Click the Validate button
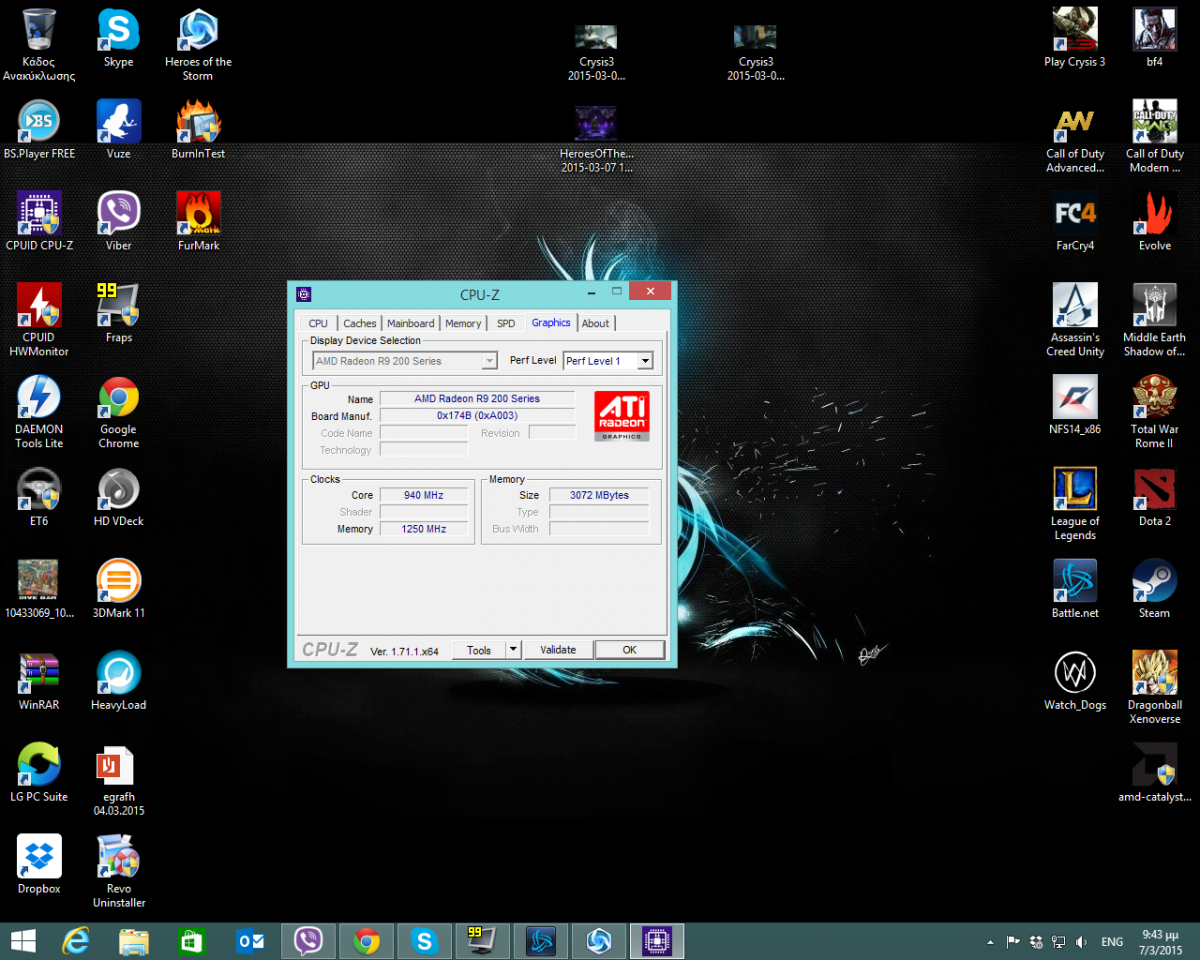1200x960 pixels. coord(558,650)
